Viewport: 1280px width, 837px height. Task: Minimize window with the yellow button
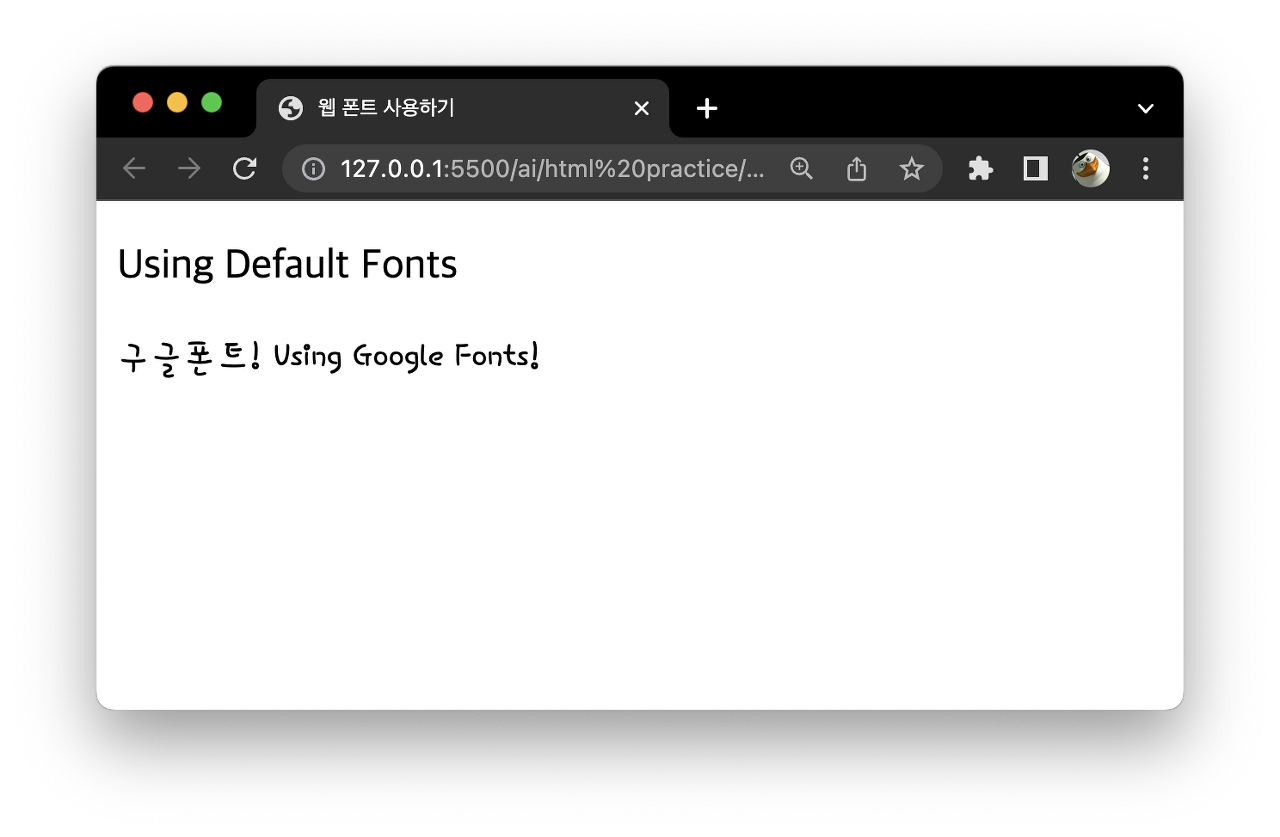pos(177,103)
